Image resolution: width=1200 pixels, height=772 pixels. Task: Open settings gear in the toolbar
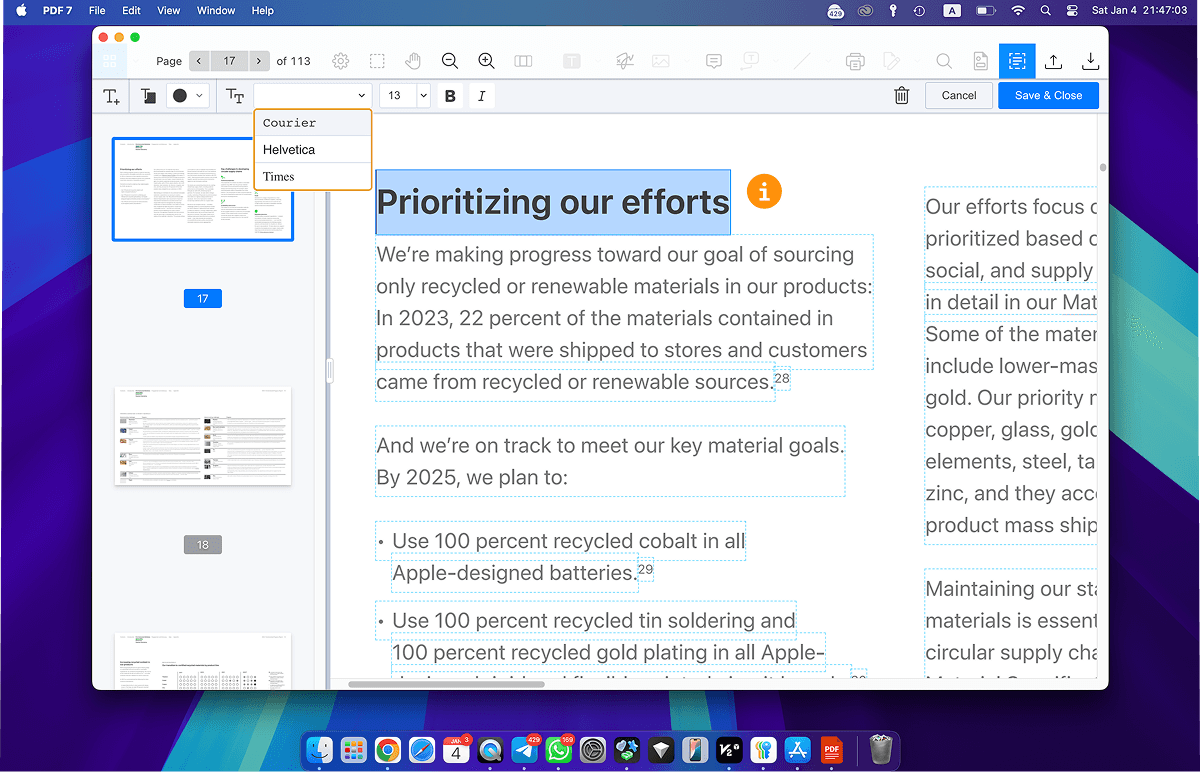(341, 61)
